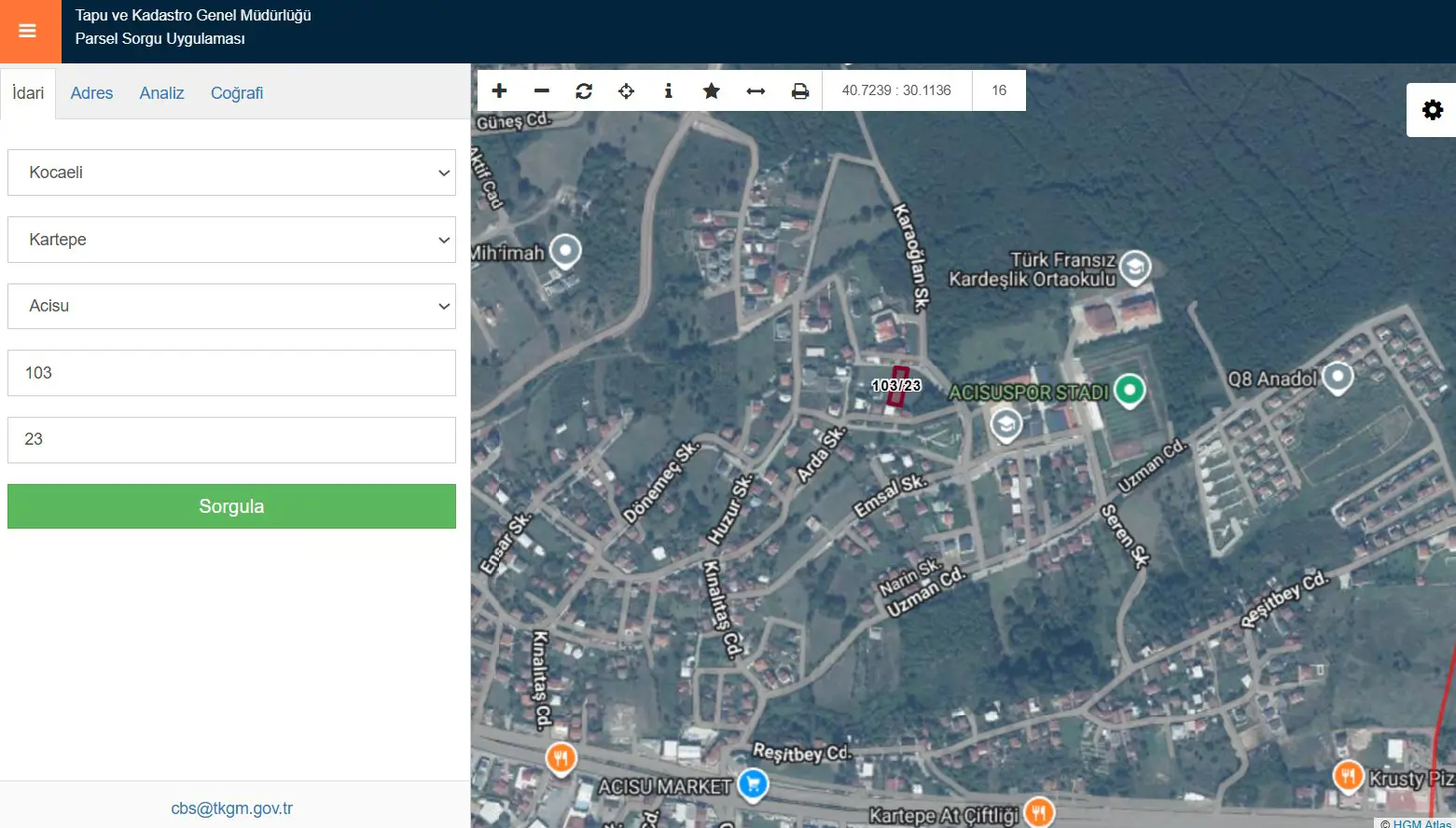Open map settings gear
Screen dimensions: 1456x828
[1432, 110]
